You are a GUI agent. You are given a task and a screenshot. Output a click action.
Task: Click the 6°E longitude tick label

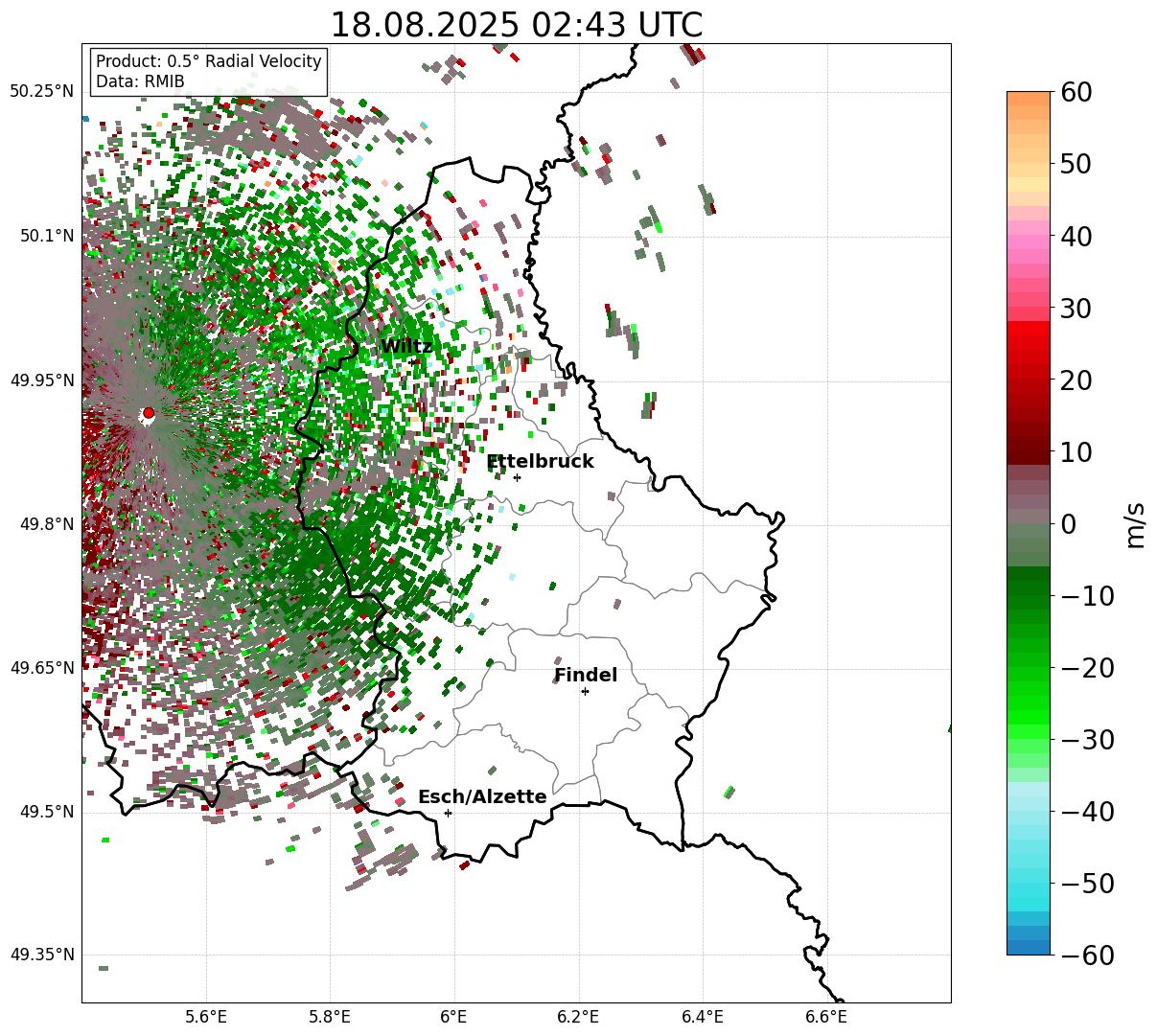pos(454,1016)
